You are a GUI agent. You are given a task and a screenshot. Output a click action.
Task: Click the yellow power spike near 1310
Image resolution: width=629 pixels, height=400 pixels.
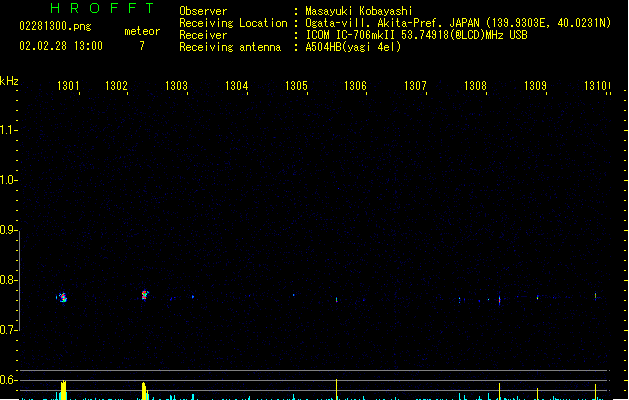pyautogui.click(x=595, y=392)
